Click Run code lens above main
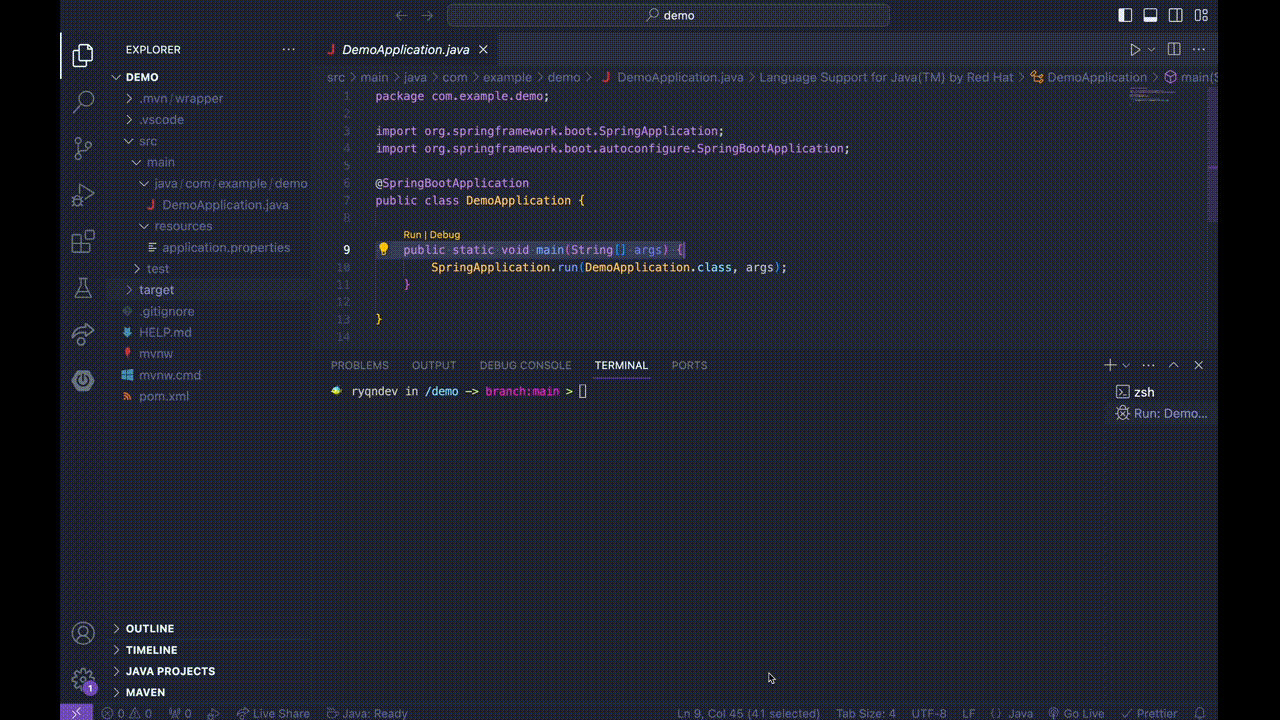 pyautogui.click(x=412, y=235)
